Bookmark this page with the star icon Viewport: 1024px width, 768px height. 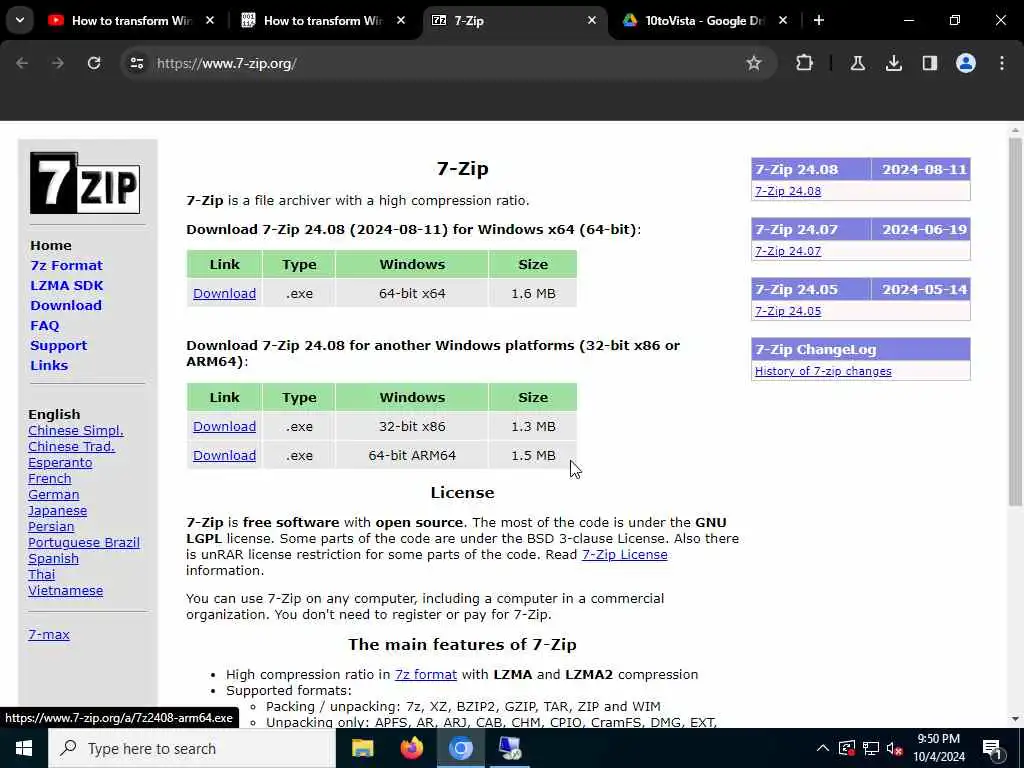pyautogui.click(x=754, y=63)
